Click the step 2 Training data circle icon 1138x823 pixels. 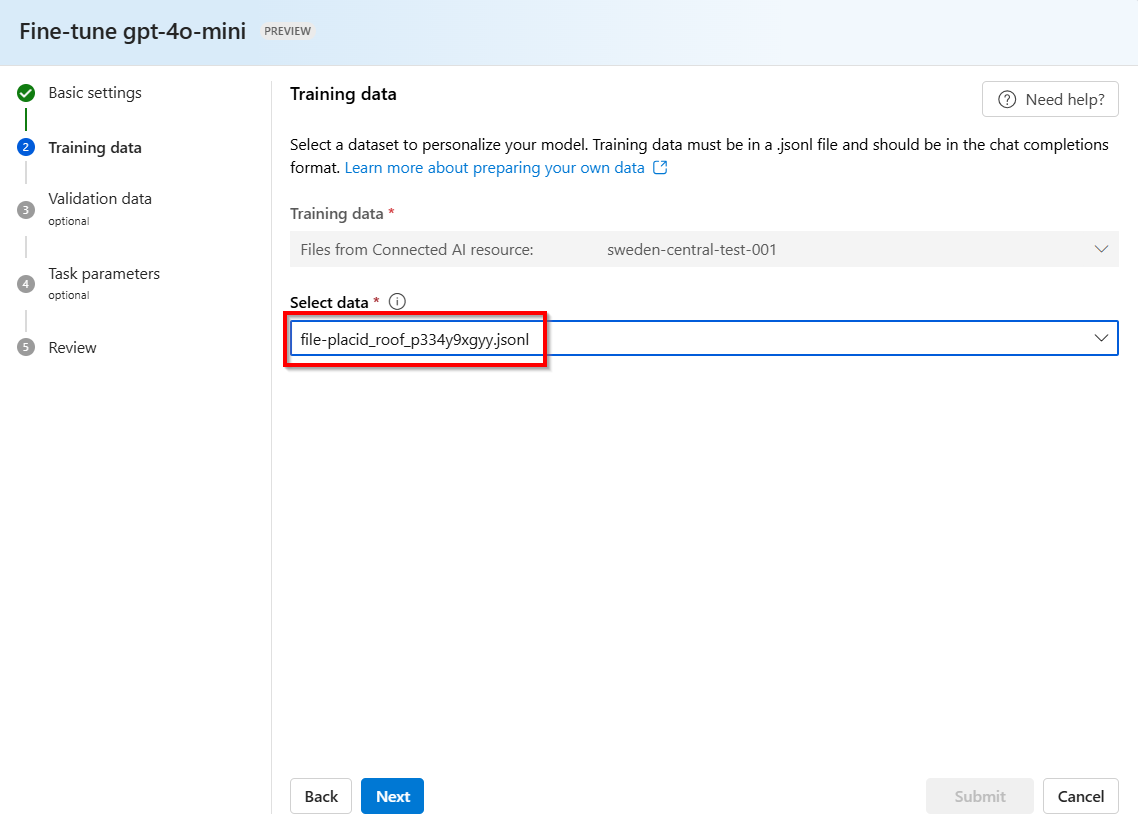(x=26, y=148)
